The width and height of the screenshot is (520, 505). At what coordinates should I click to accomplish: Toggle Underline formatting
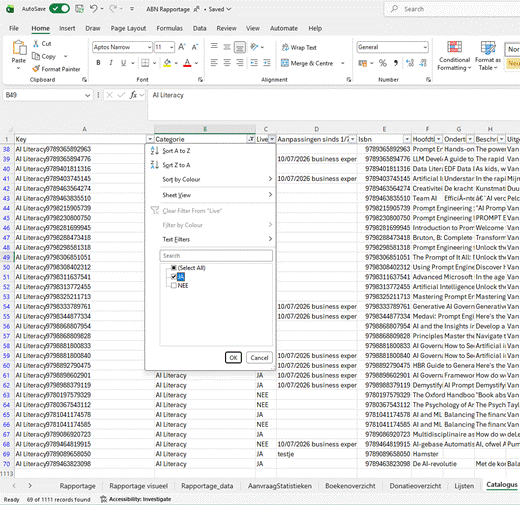(x=123, y=63)
